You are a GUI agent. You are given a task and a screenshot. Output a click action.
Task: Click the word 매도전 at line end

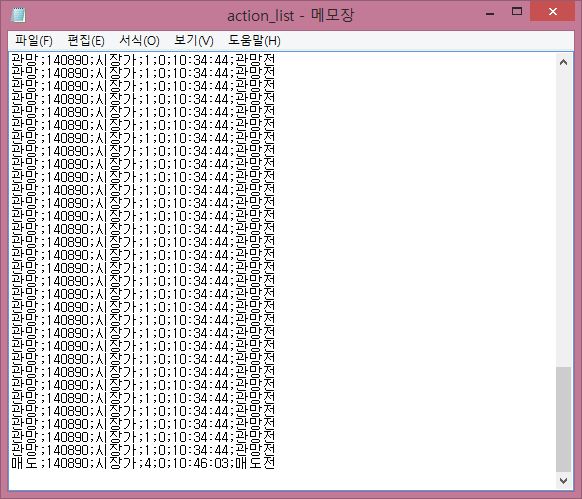(255, 463)
